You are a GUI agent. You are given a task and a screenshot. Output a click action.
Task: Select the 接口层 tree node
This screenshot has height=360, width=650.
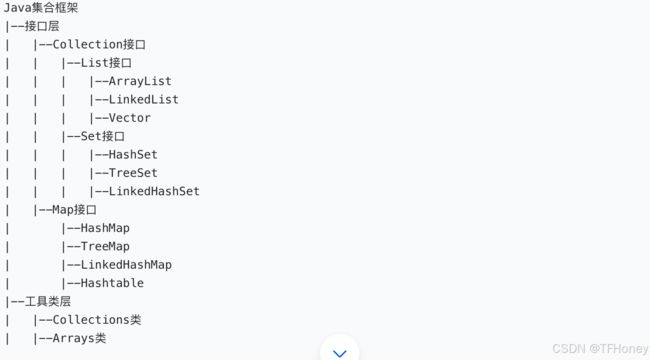coord(42,26)
